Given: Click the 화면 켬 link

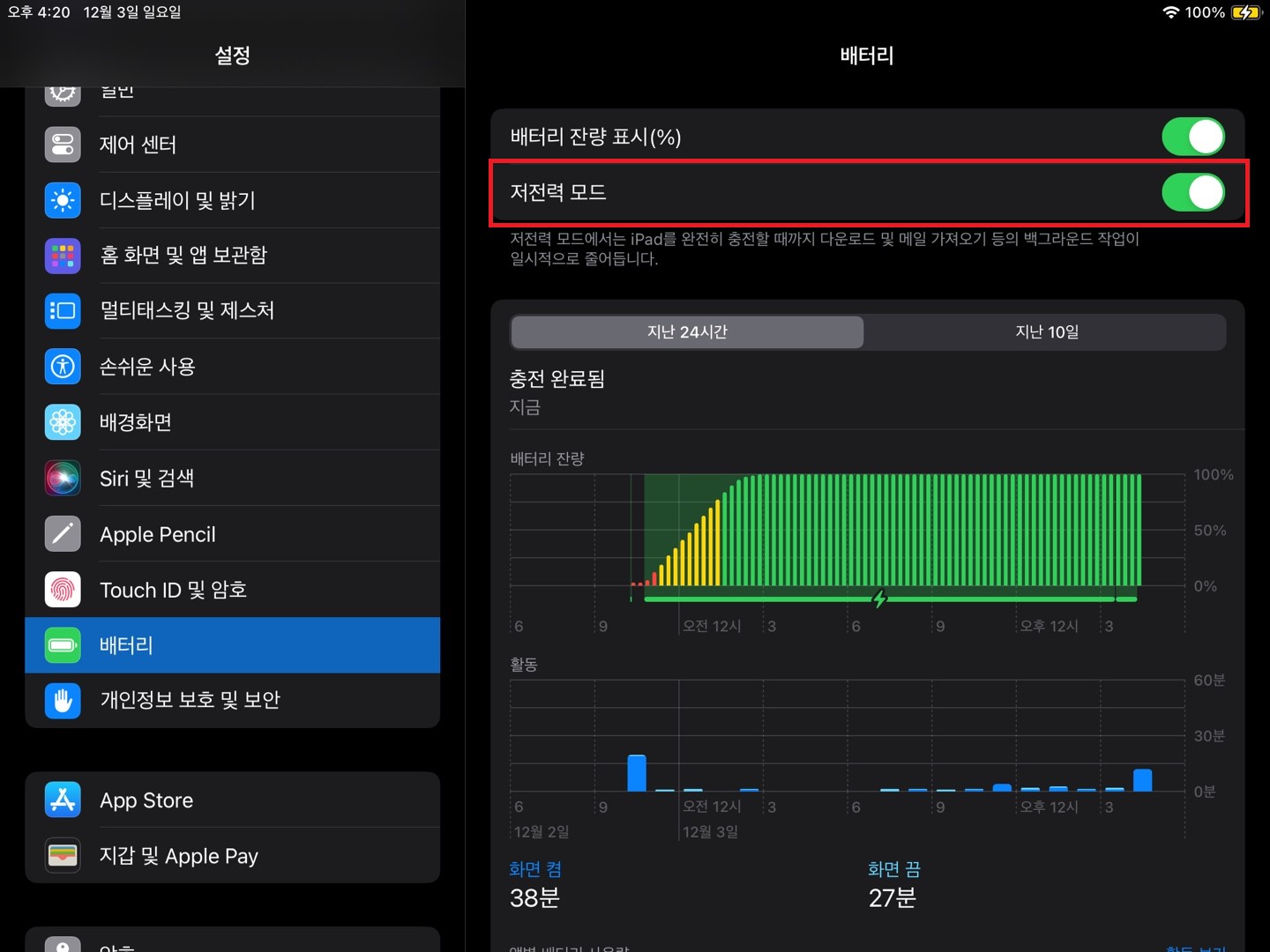Looking at the screenshot, I should (535, 869).
